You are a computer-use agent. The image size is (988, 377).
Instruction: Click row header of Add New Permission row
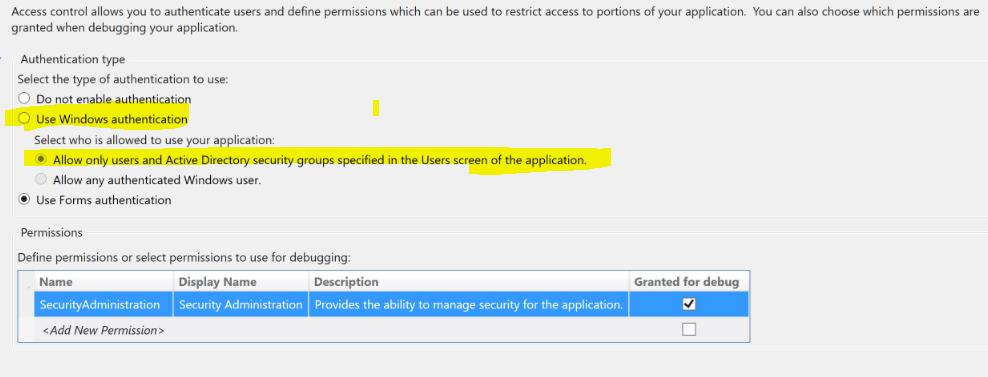[x=26, y=330]
